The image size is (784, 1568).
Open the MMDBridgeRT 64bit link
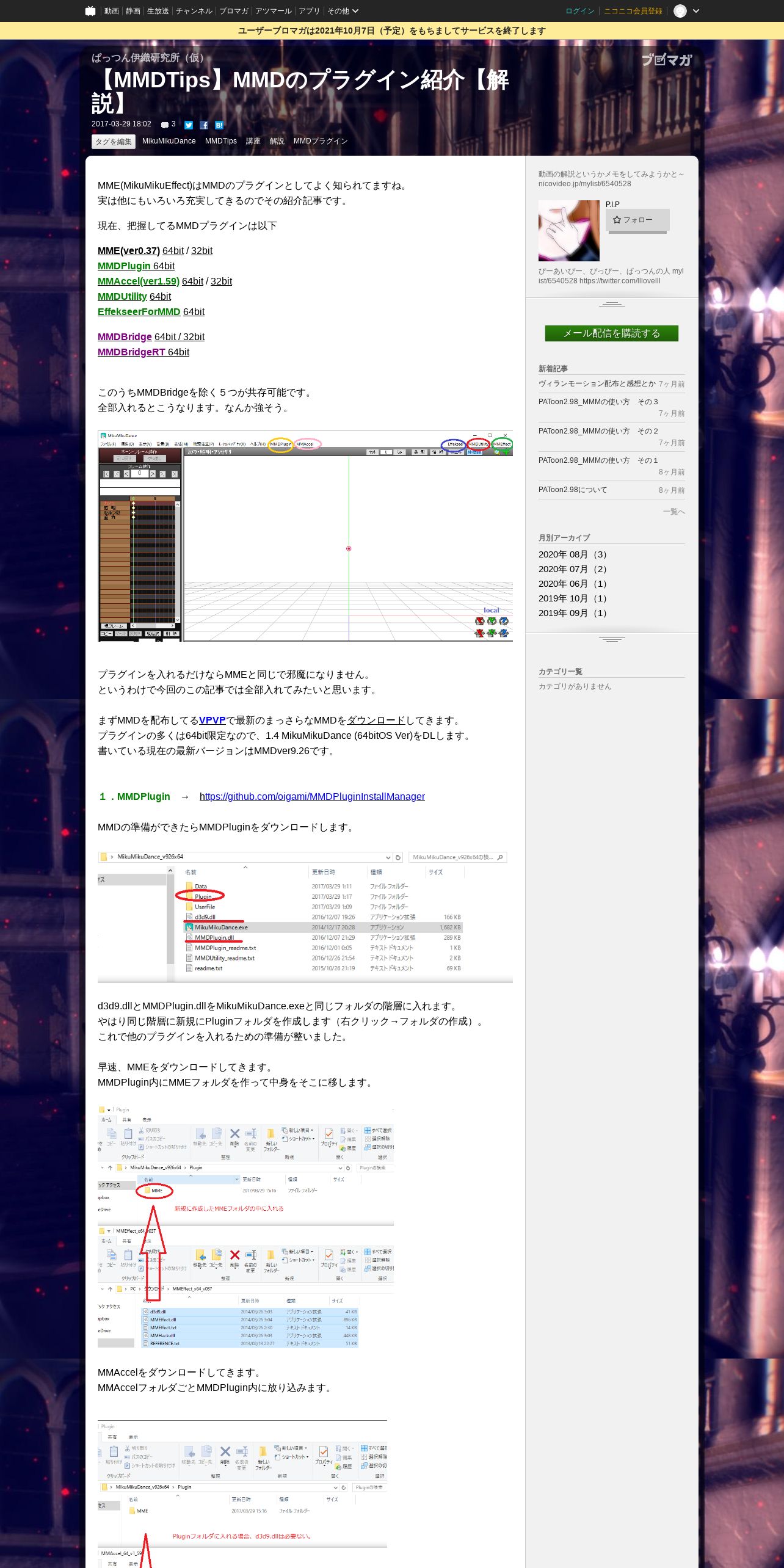(143, 352)
